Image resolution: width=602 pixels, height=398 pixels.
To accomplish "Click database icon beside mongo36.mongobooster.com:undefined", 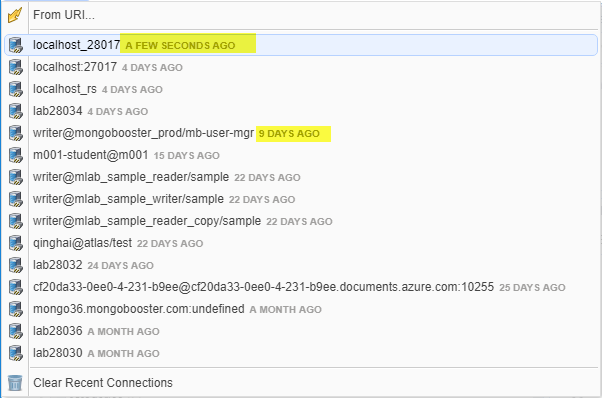I will point(16,309).
